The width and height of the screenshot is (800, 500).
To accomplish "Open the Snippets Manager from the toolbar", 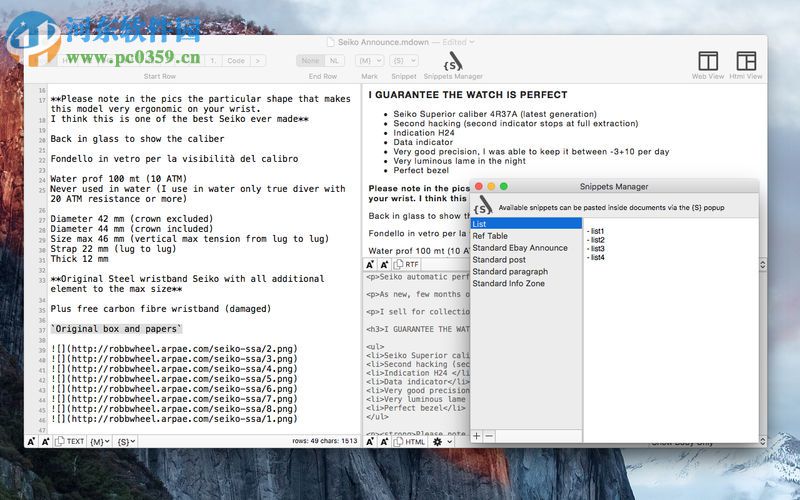I will [453, 65].
